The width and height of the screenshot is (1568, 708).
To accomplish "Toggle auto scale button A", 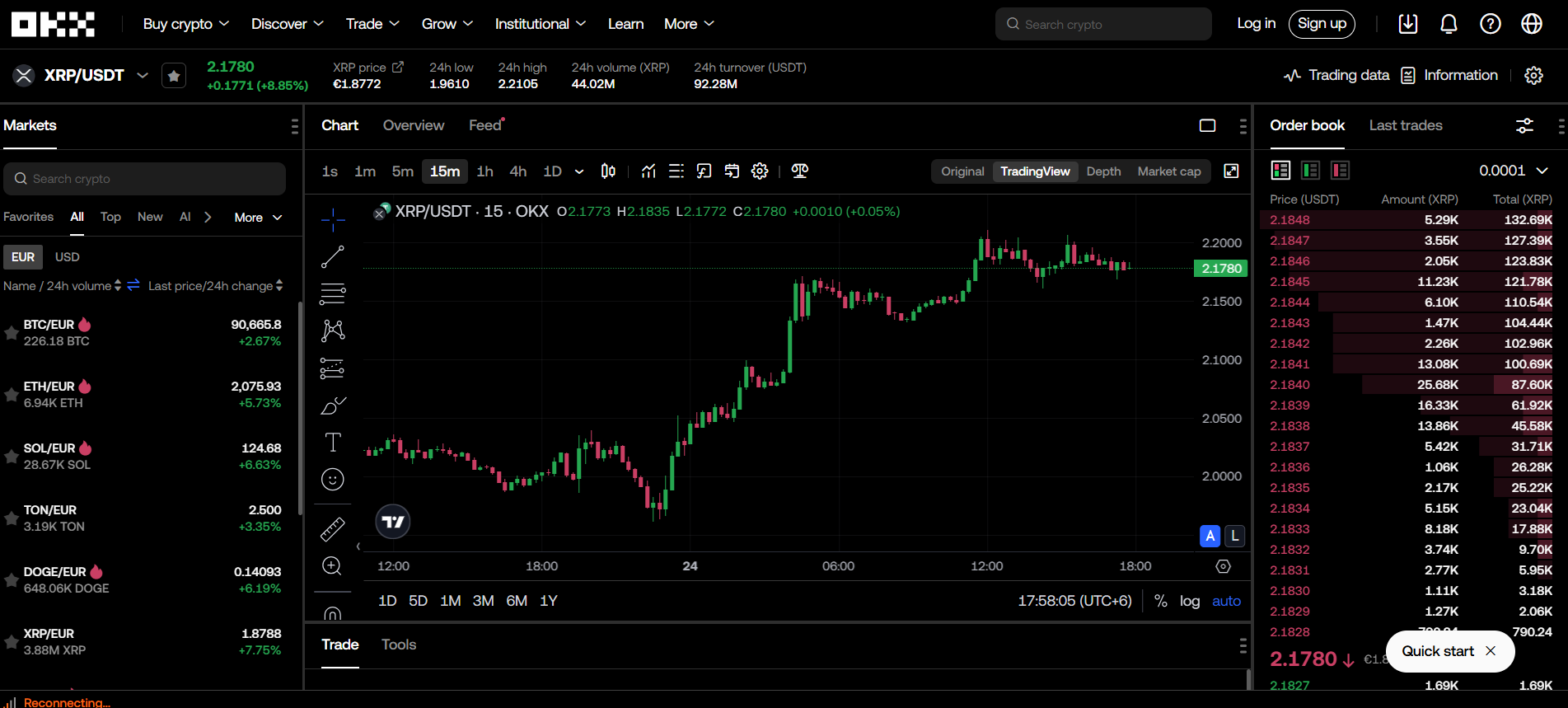I will pyautogui.click(x=1210, y=536).
